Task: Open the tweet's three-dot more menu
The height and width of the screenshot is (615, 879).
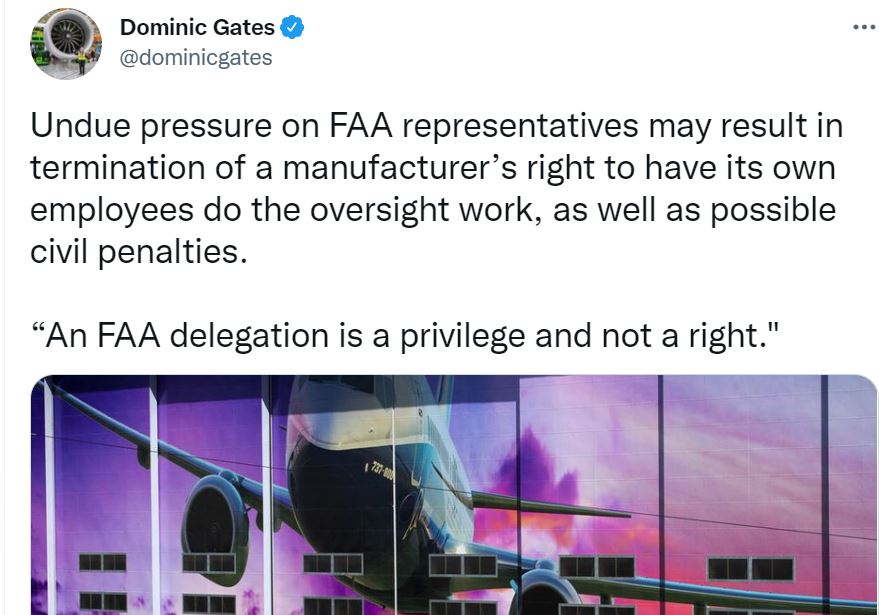Action: 864,26
